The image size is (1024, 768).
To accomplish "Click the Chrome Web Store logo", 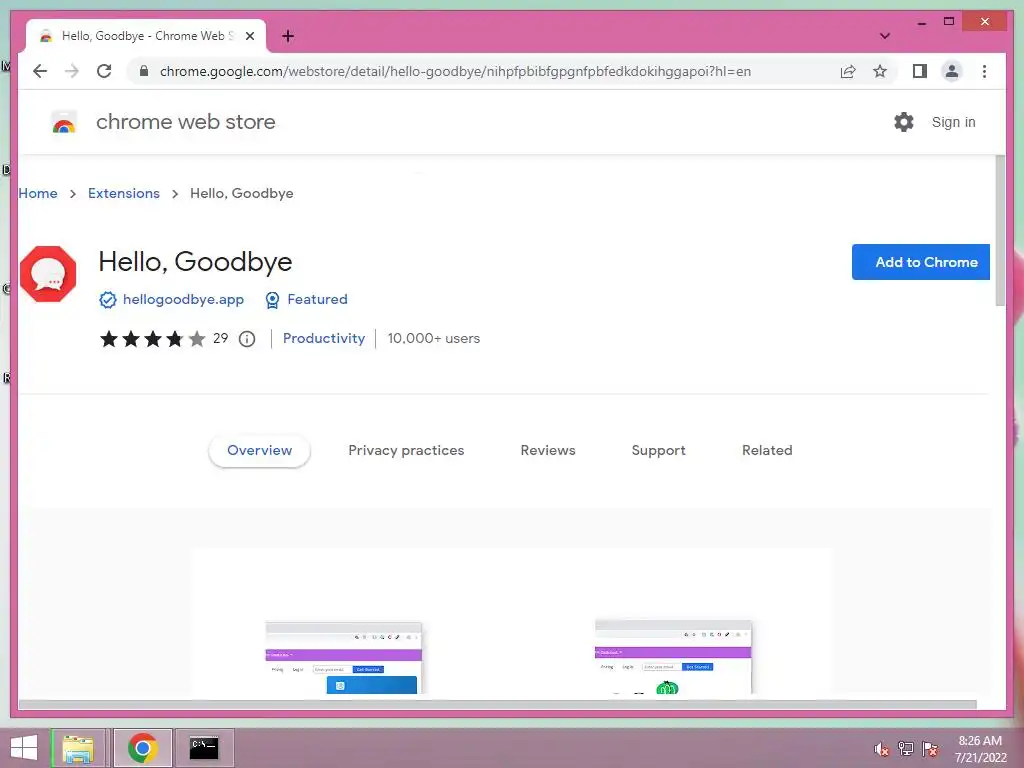I will coord(64,122).
